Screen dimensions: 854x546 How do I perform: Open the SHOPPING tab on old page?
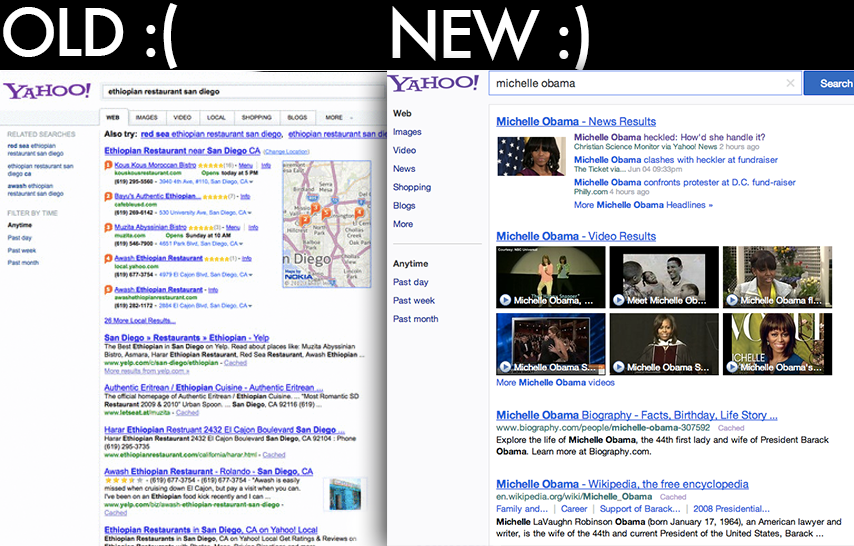click(257, 117)
